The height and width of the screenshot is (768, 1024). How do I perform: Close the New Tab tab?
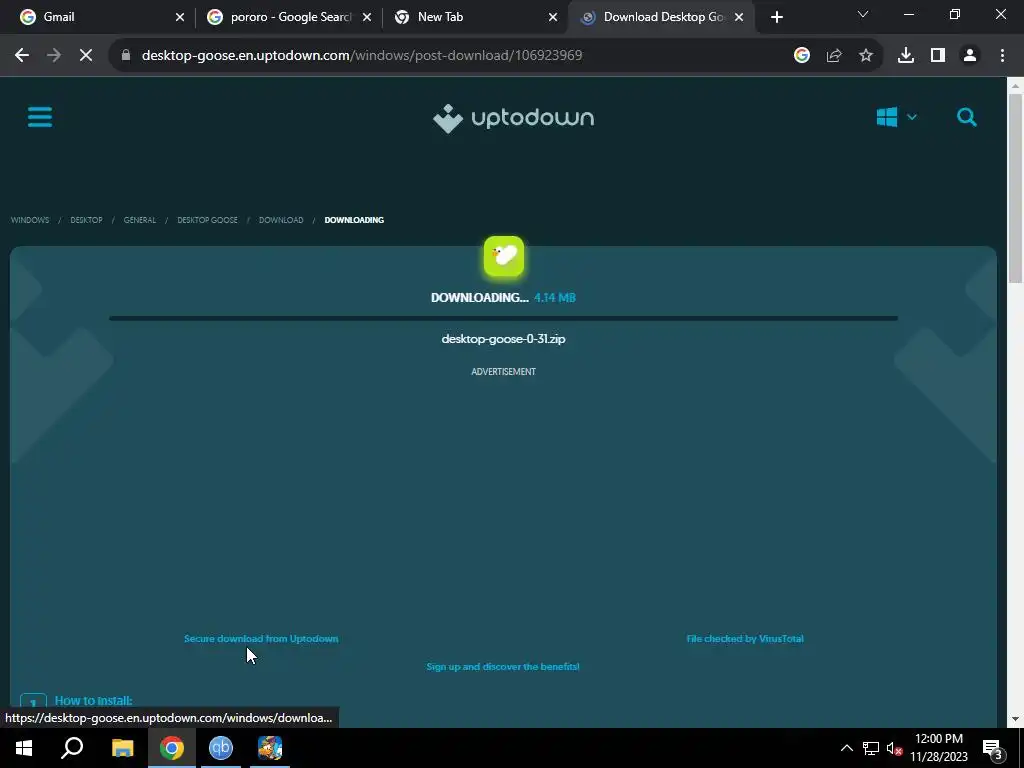[x=552, y=17]
